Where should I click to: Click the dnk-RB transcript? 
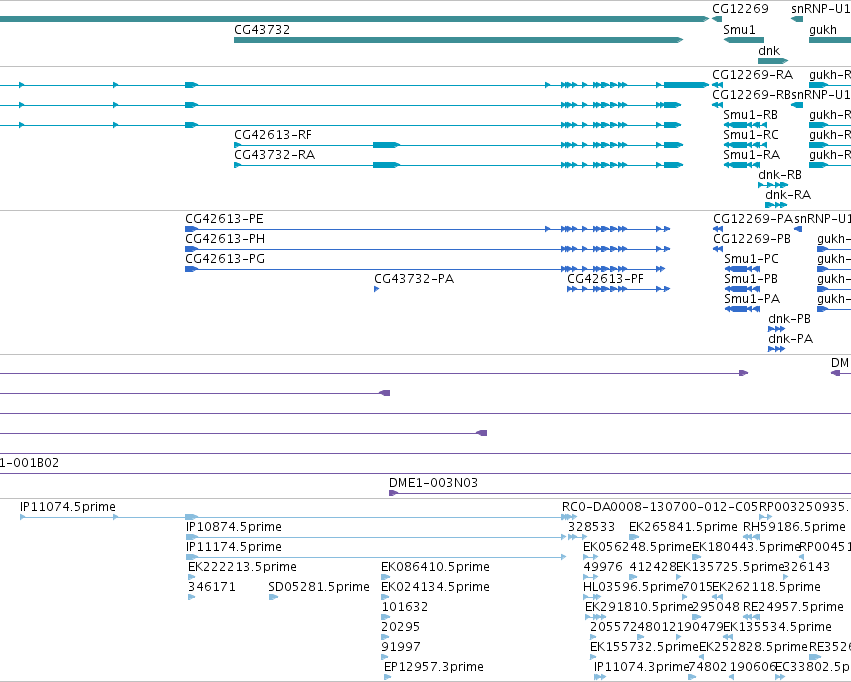pos(773,185)
